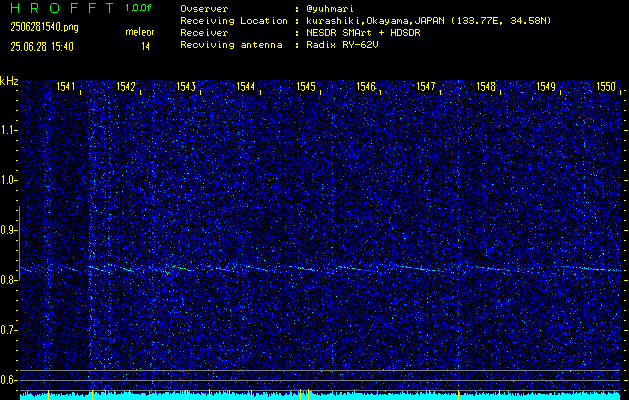Click the 0.8 kHz axis label

coord(8,280)
